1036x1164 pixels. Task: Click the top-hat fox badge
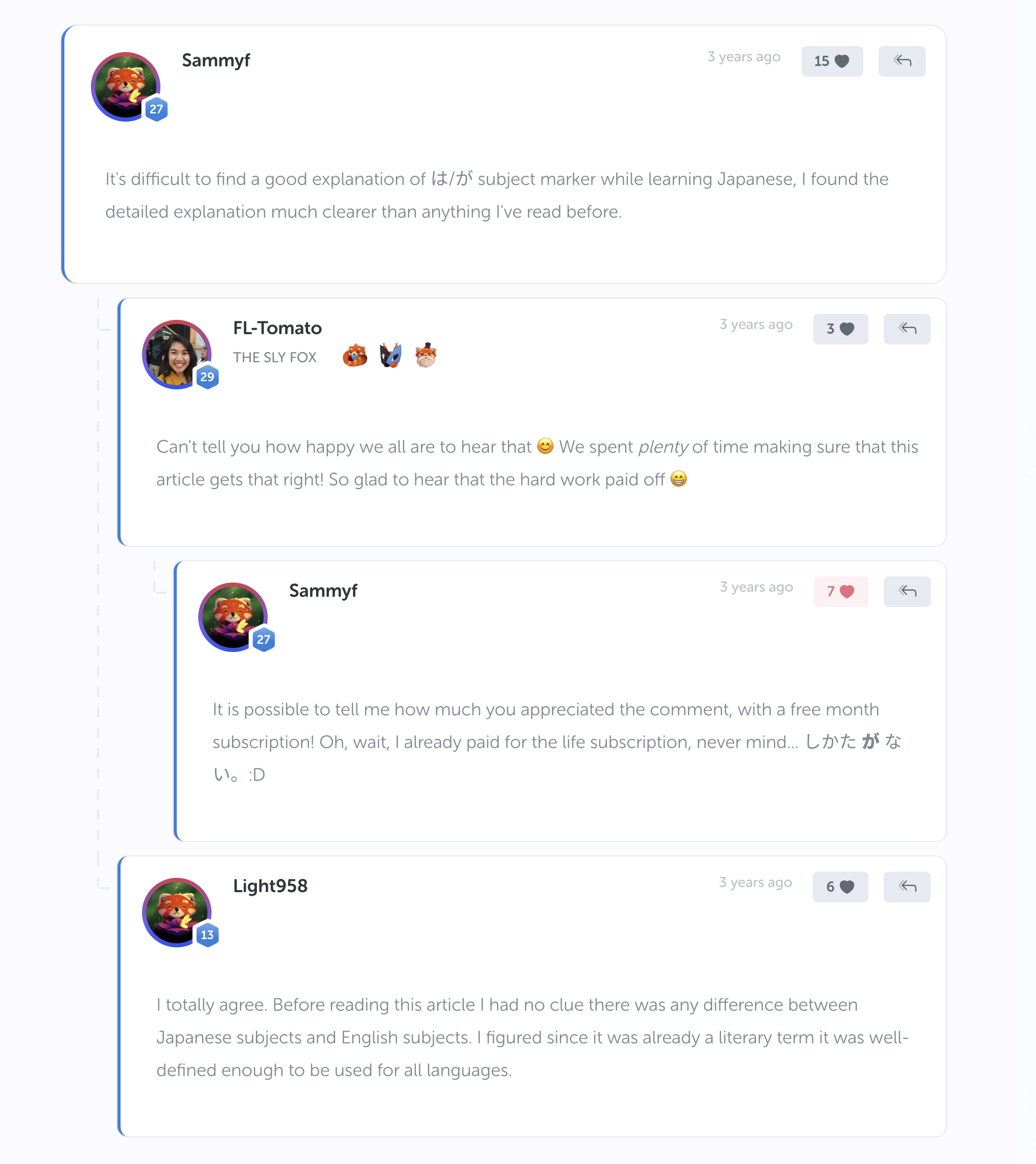(426, 356)
